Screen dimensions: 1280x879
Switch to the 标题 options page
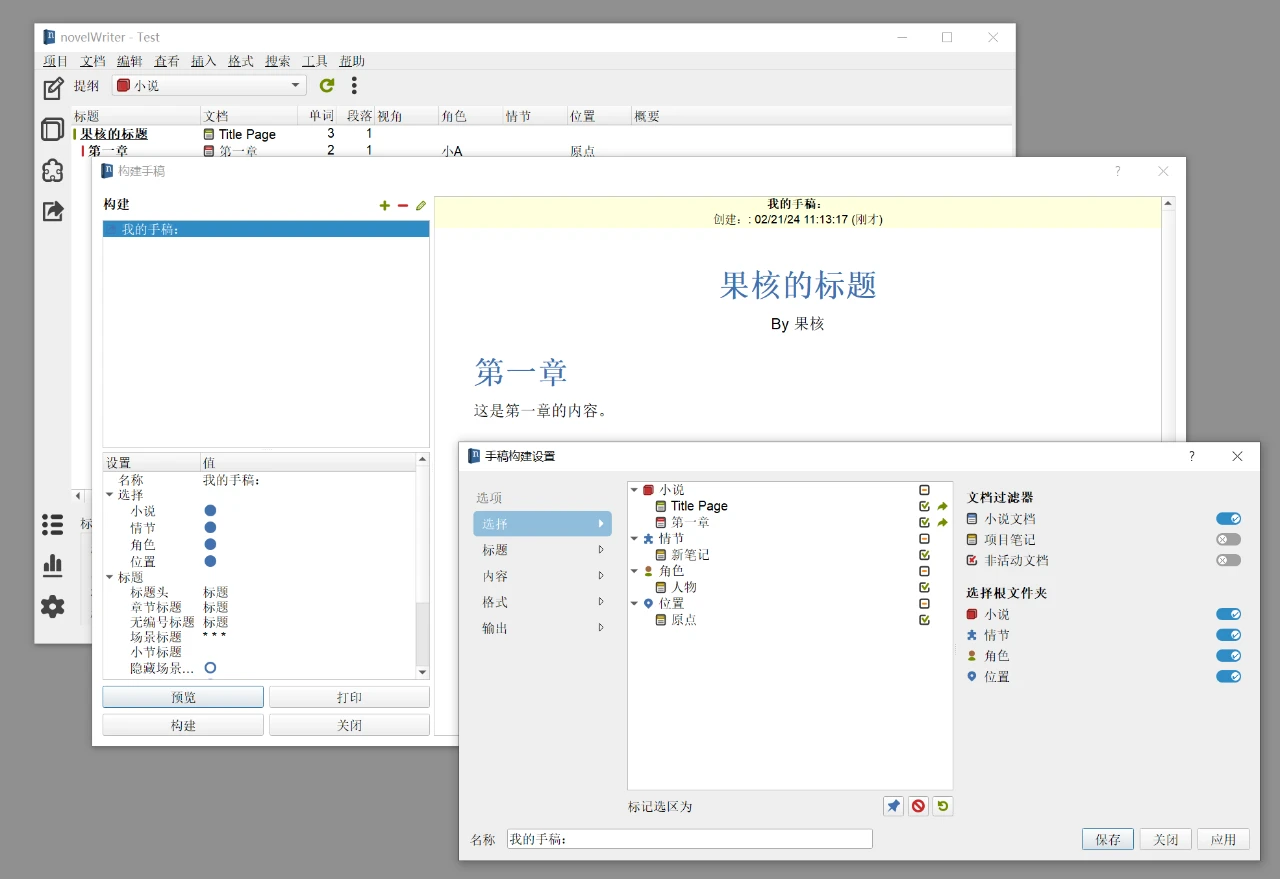click(x=542, y=550)
